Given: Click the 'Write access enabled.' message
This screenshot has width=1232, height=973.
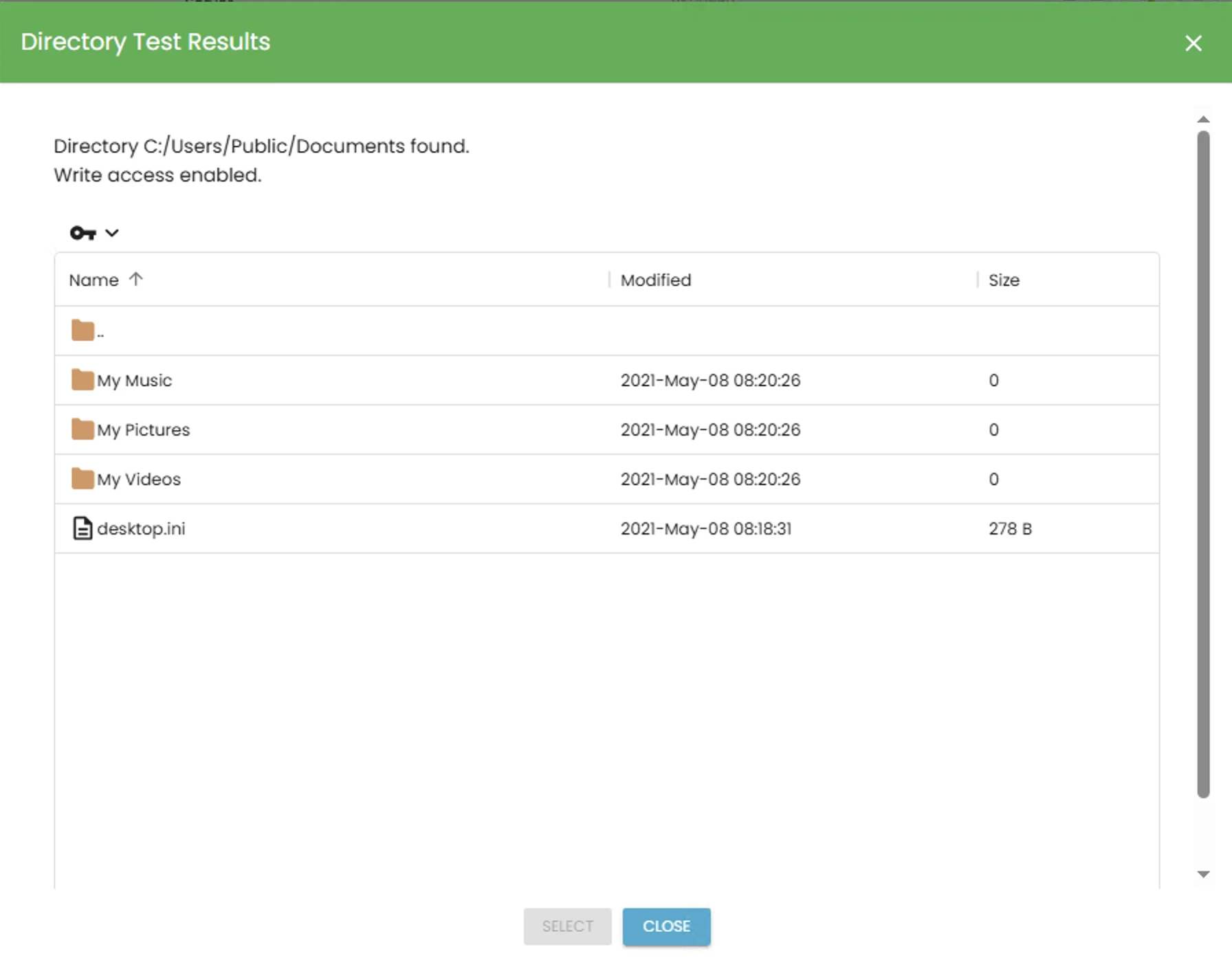Looking at the screenshot, I should coord(157,175).
